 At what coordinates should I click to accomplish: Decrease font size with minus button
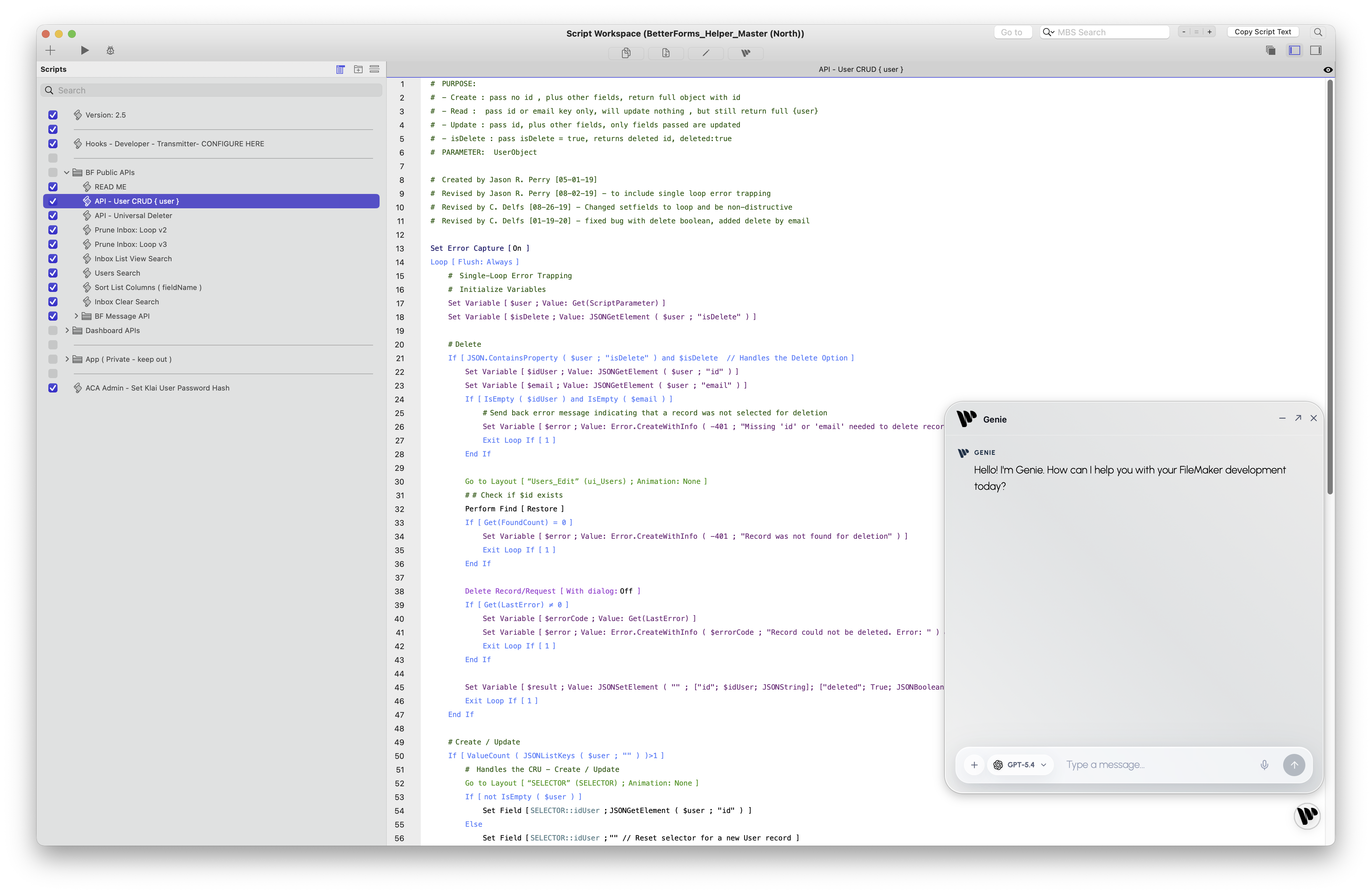[1184, 32]
